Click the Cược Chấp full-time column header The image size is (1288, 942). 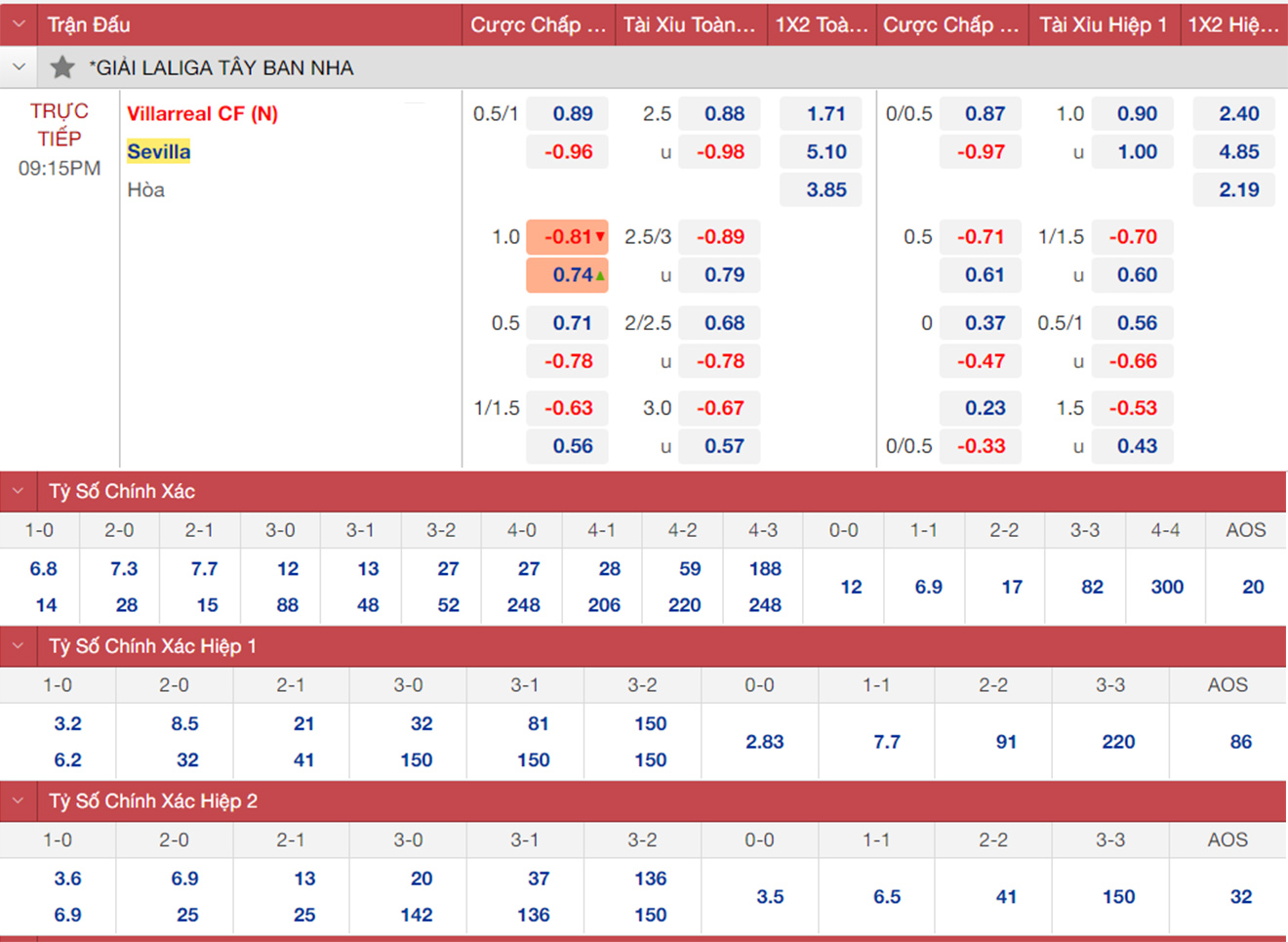click(x=538, y=24)
